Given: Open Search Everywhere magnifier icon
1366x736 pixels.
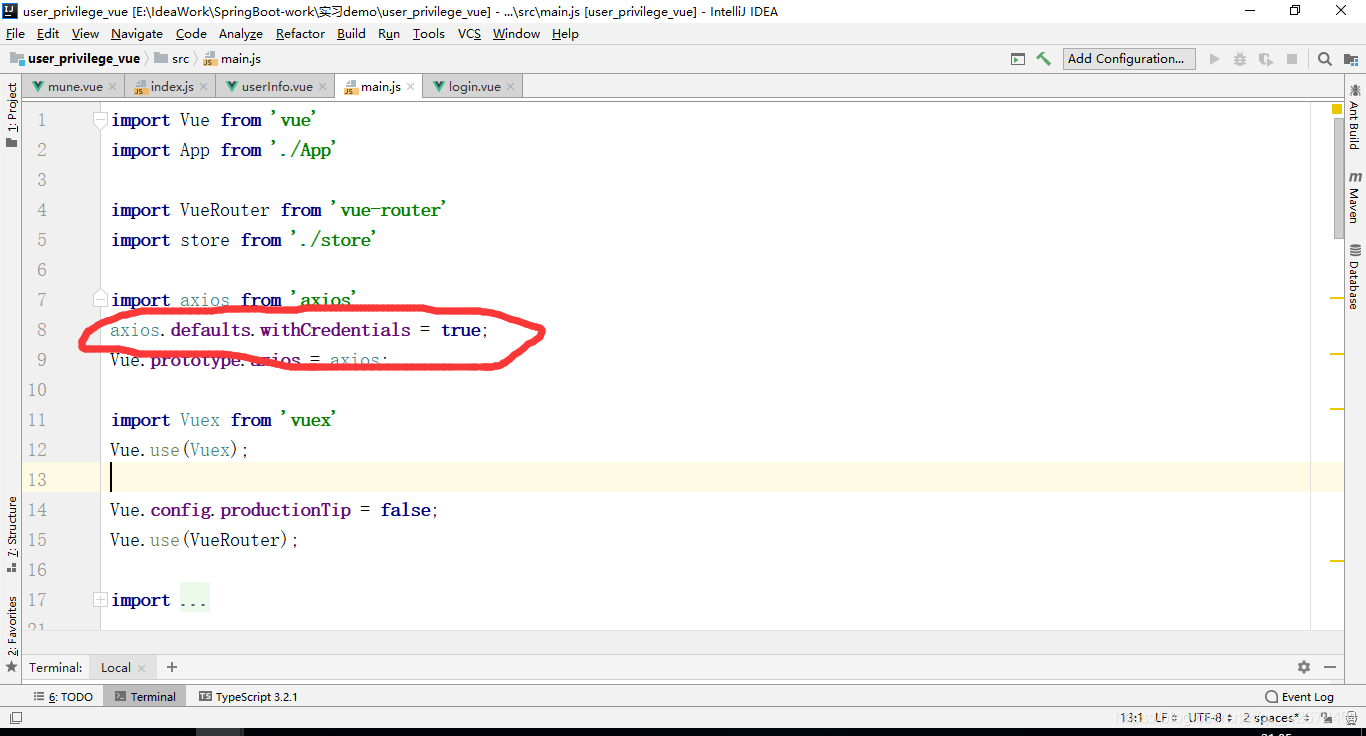Looking at the screenshot, I should (1325, 59).
